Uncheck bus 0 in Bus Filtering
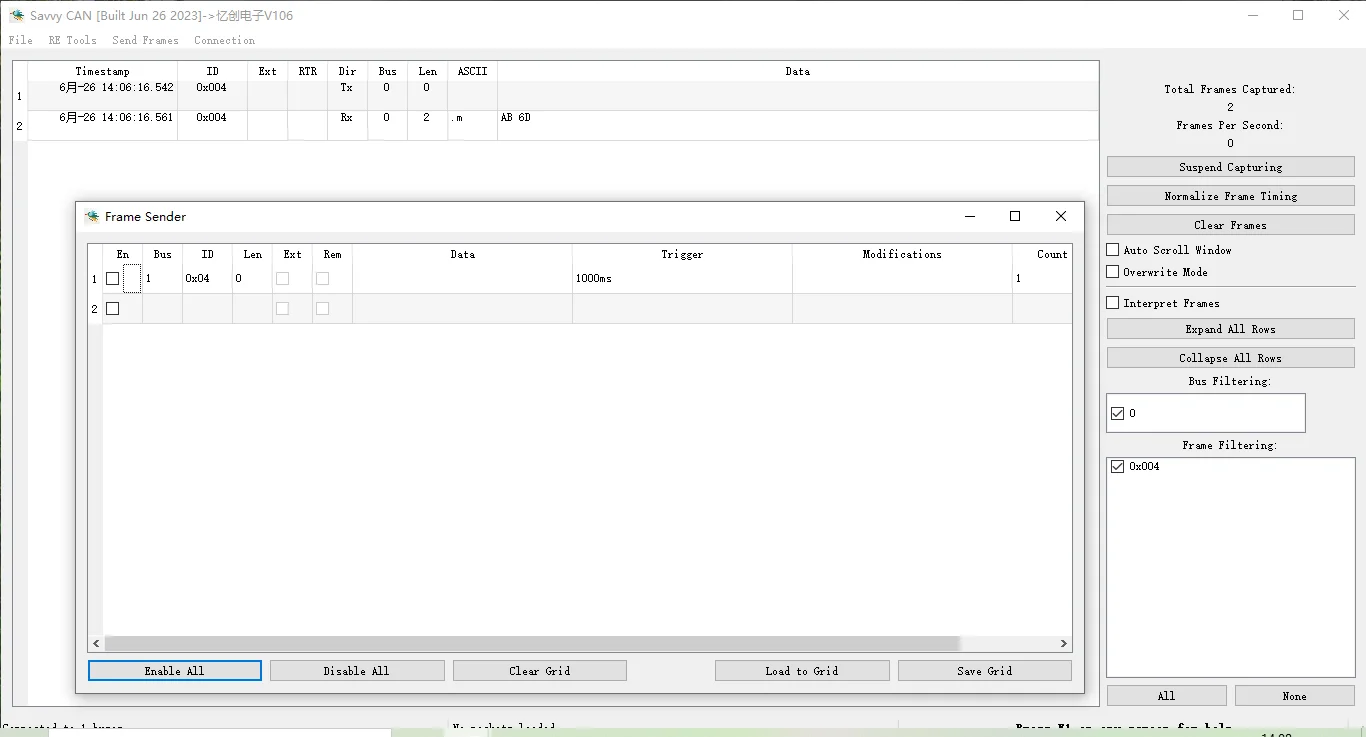The width and height of the screenshot is (1366, 737). click(x=1117, y=412)
